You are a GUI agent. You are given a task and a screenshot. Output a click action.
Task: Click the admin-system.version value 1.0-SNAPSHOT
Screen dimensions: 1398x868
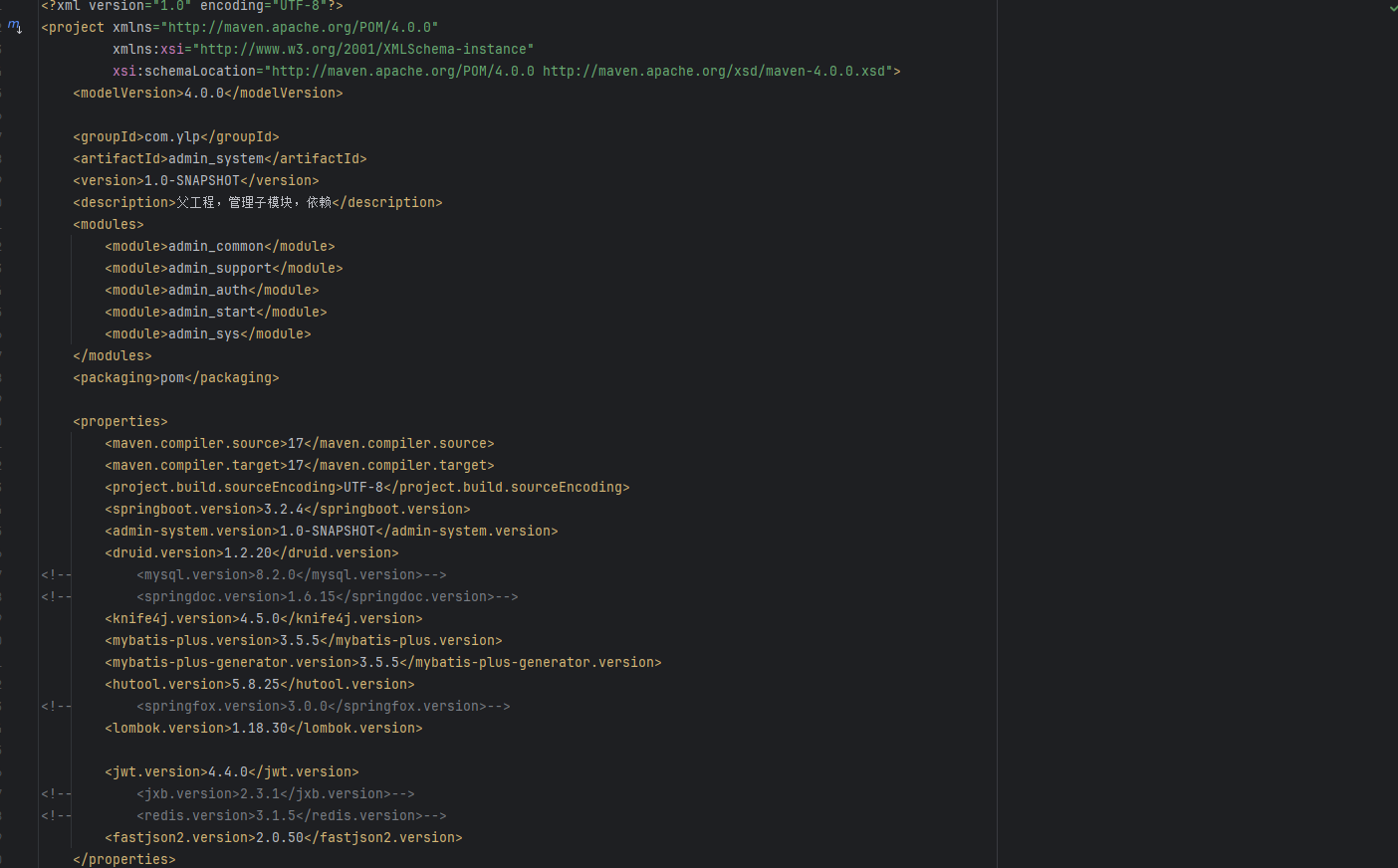tap(328, 531)
